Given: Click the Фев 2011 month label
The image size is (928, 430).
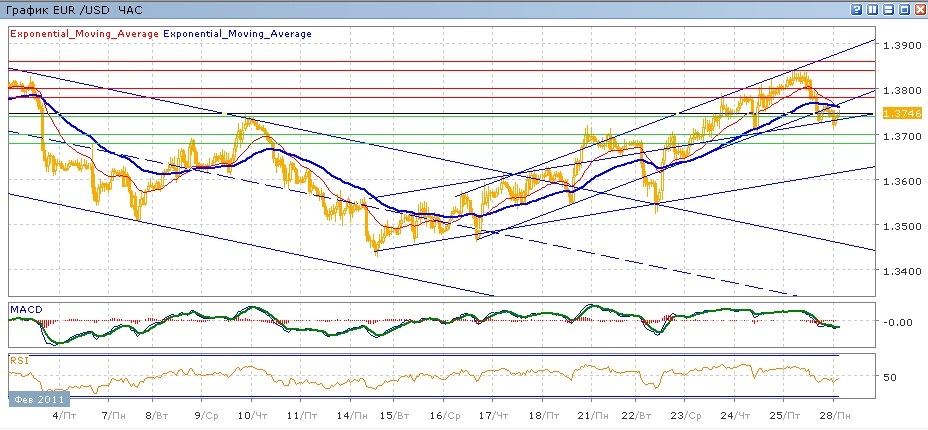Looking at the screenshot, I should (40, 397).
